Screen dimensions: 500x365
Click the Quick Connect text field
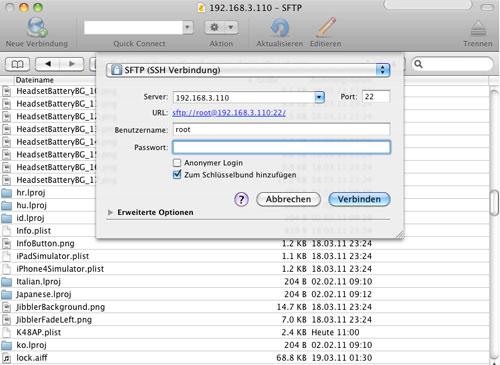click(133, 28)
